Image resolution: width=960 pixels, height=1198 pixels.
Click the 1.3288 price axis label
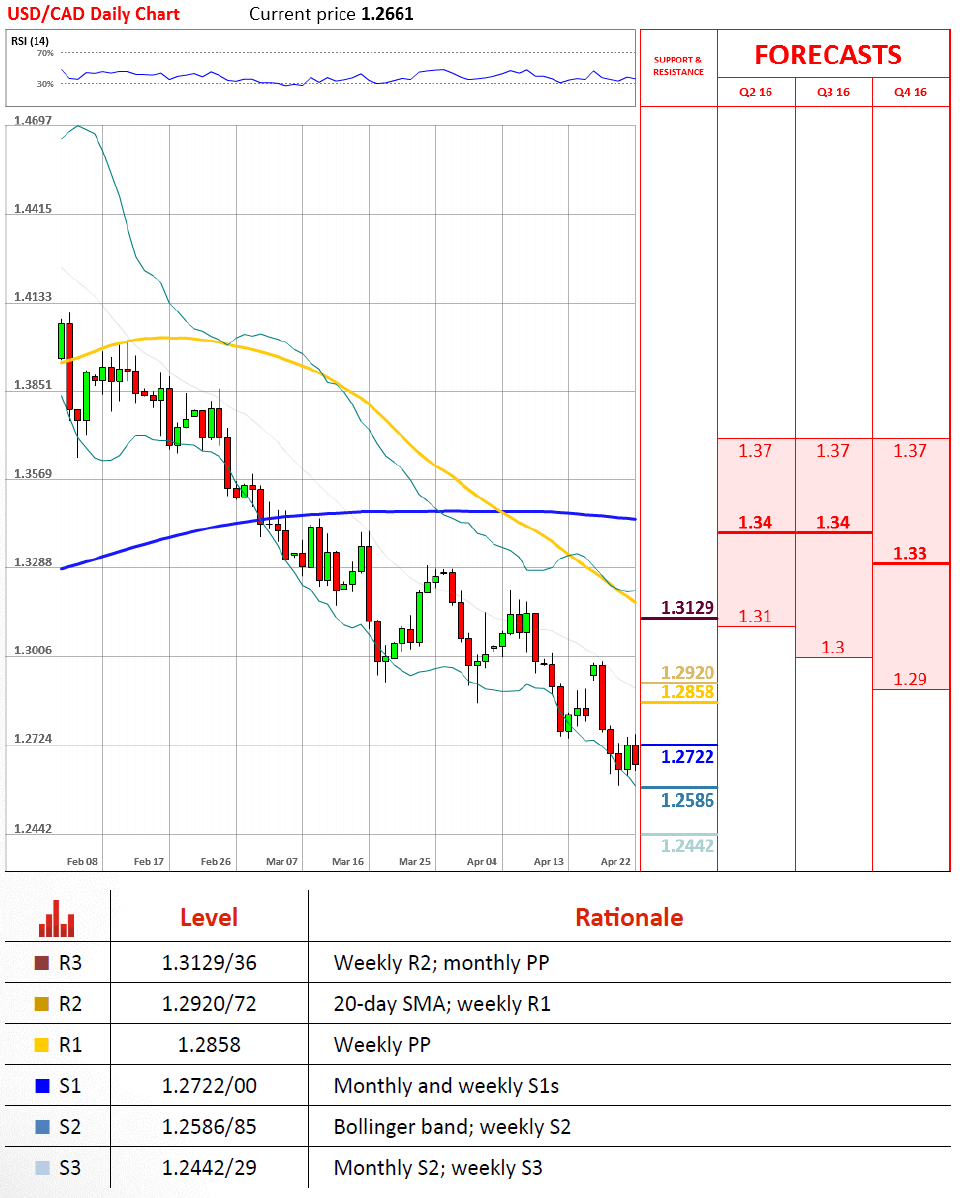pyautogui.click(x=33, y=562)
